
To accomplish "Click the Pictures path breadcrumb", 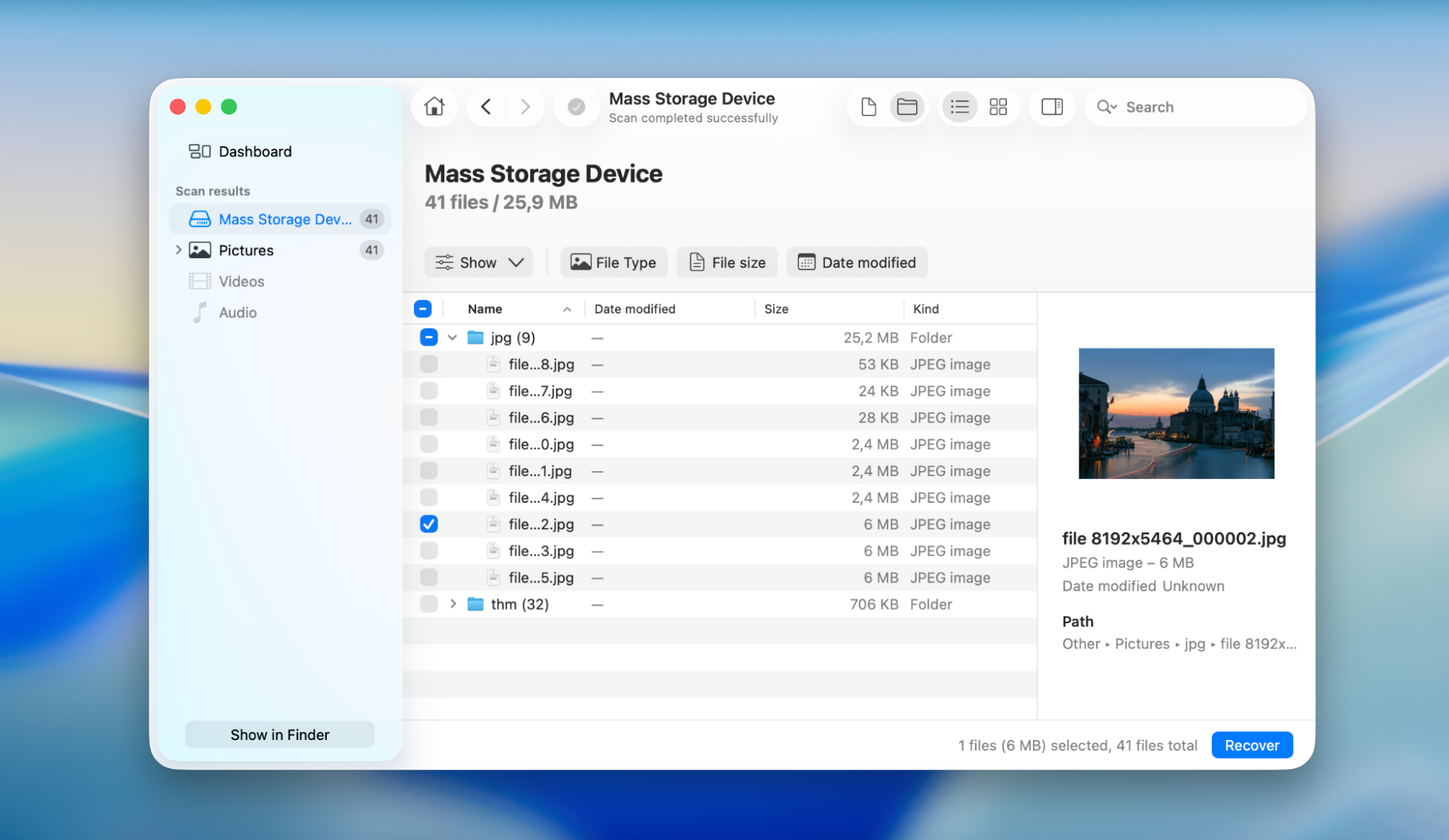I will coord(1142,644).
